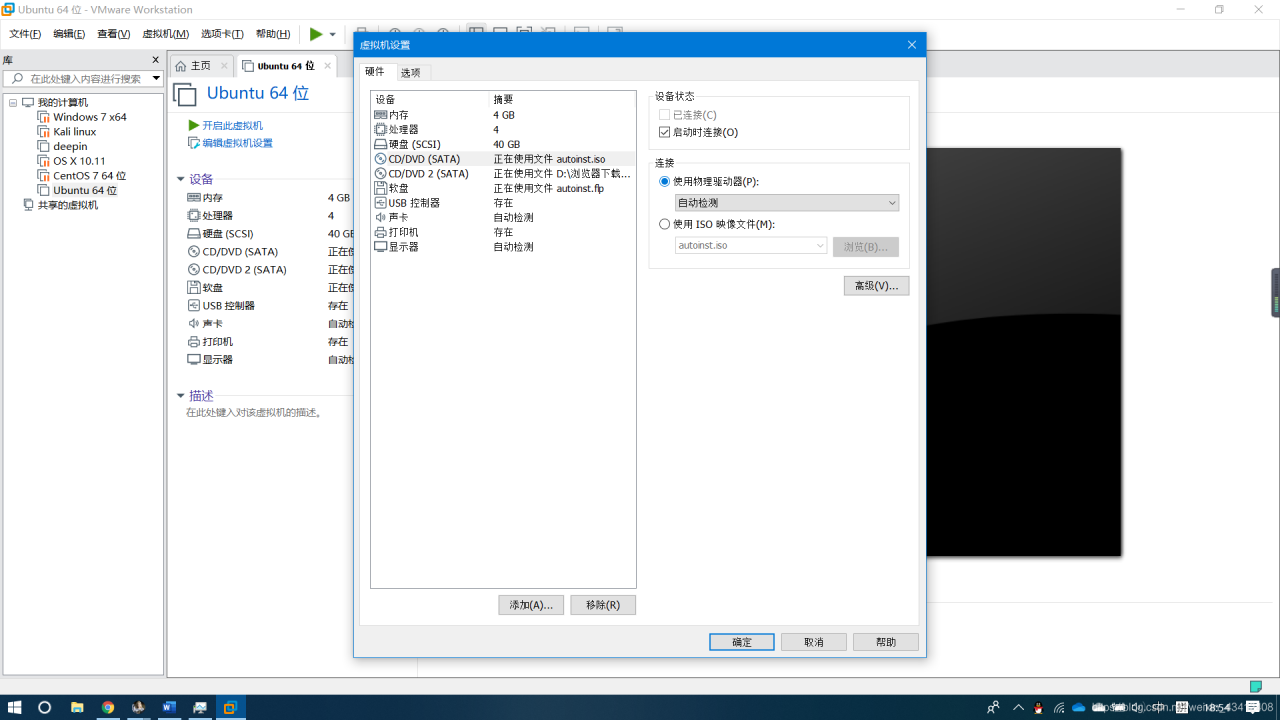1280x720 pixels.
Task: Click the 移除(R) button
Action: [603, 605]
